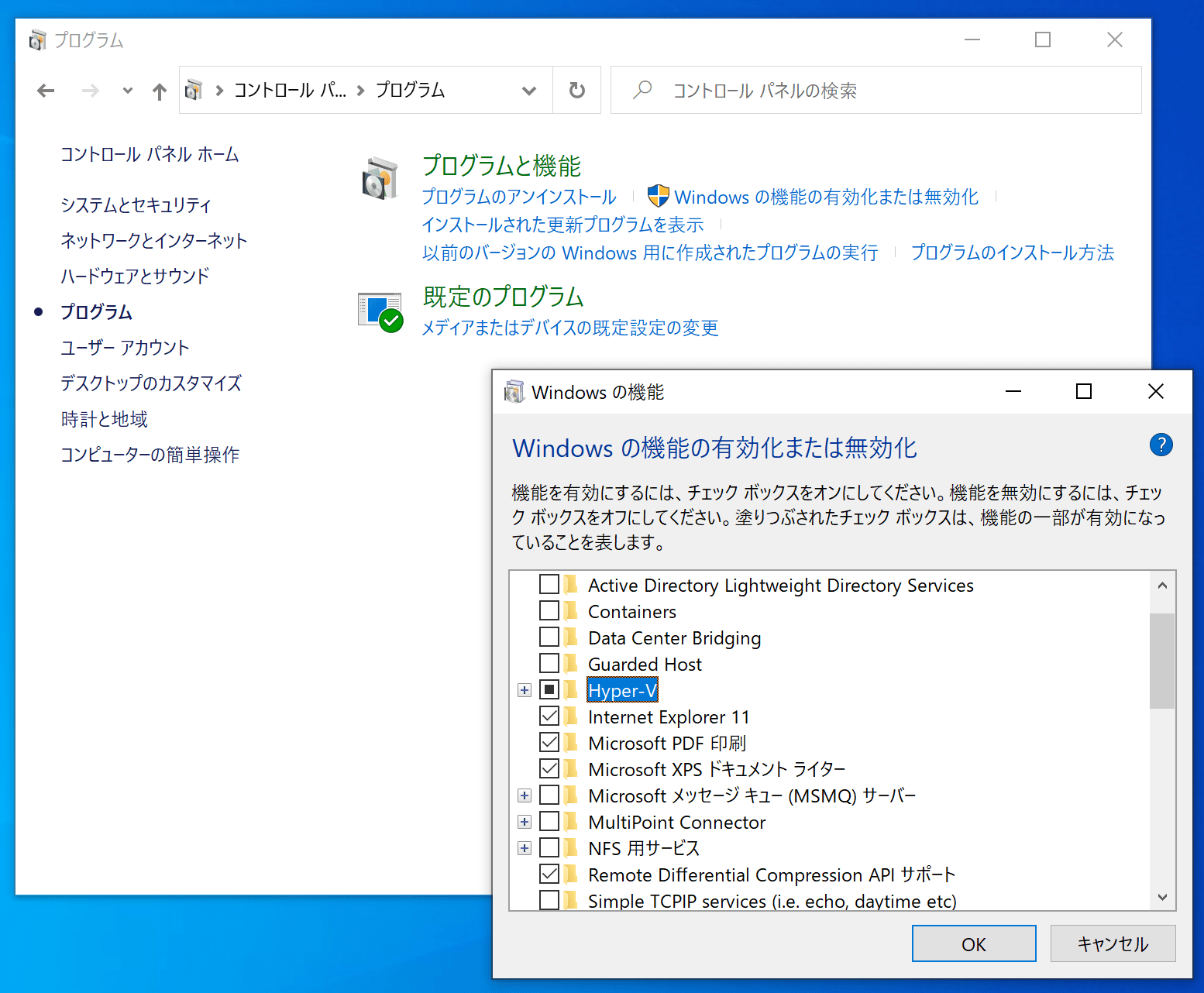Open ネットワークとインターネット category
The height and width of the screenshot is (993, 1204).
154,241
